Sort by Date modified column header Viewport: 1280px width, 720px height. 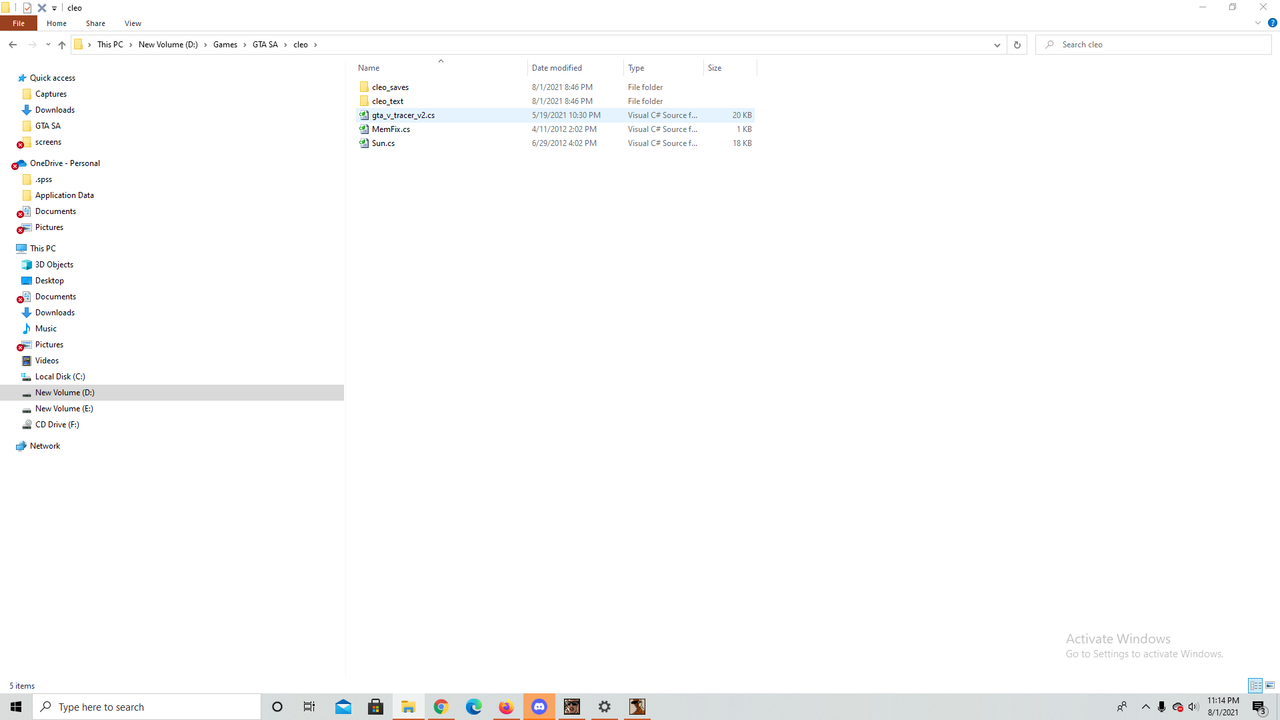557,68
